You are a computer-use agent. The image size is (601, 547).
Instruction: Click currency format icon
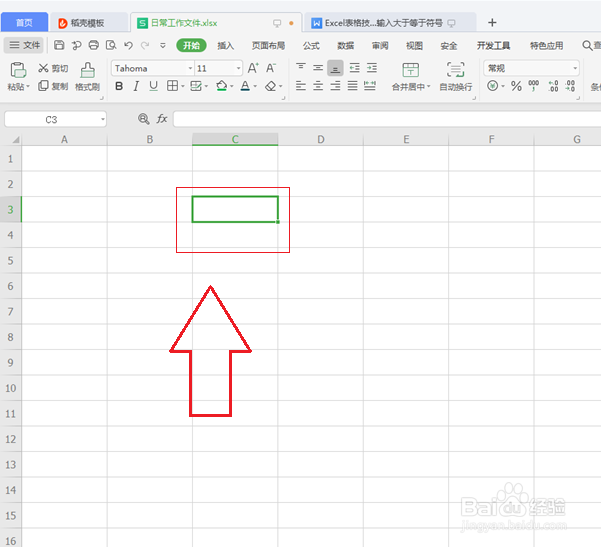pyautogui.click(x=493, y=86)
